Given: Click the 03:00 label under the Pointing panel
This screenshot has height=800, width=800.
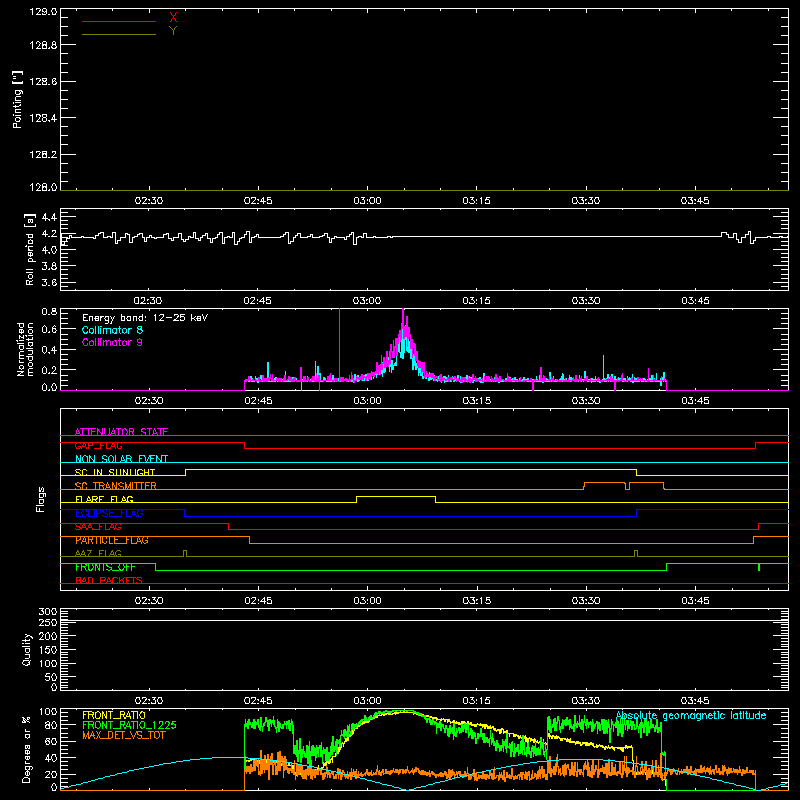Looking at the screenshot, I should click(x=367, y=201).
